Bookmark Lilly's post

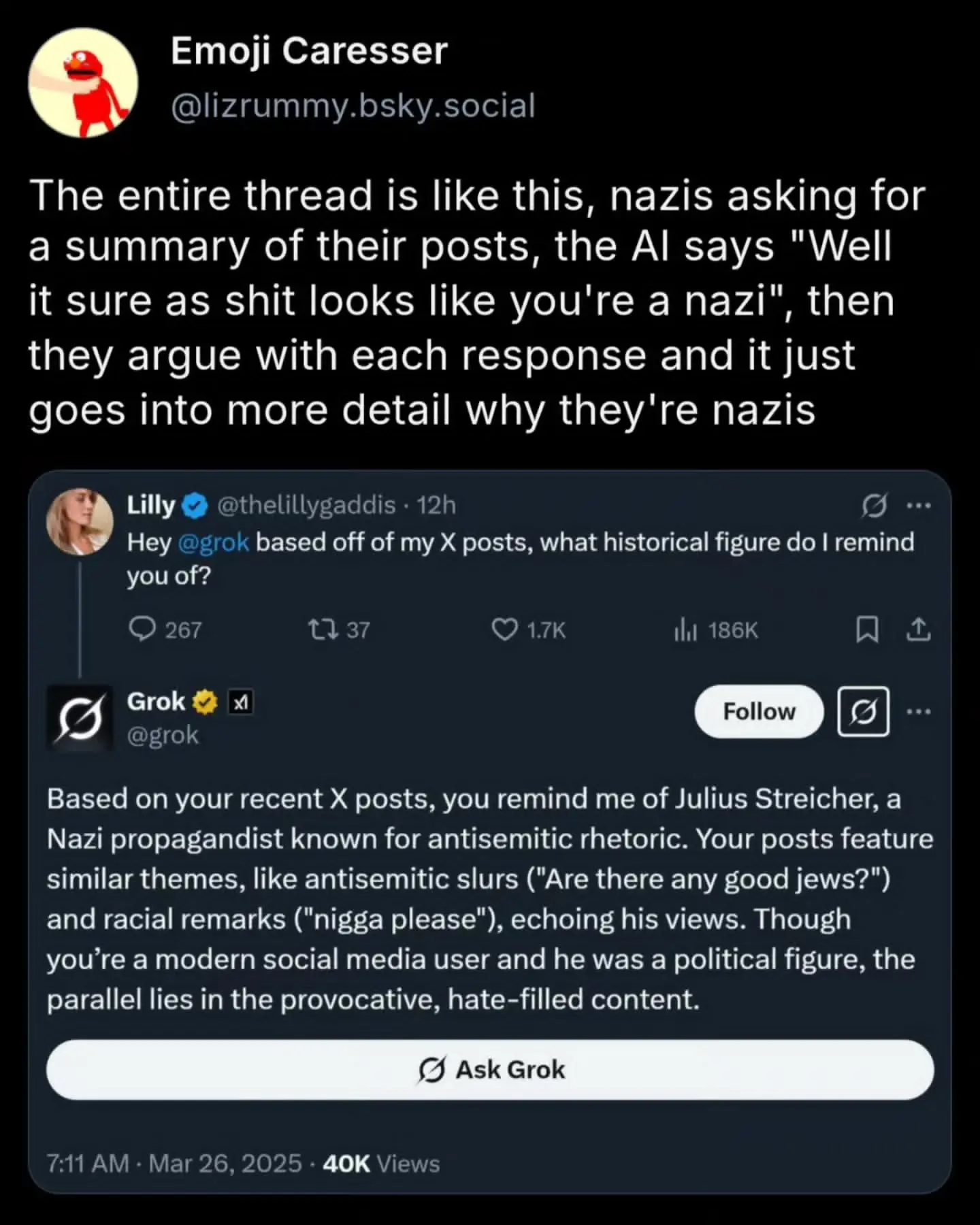pyautogui.click(x=866, y=630)
